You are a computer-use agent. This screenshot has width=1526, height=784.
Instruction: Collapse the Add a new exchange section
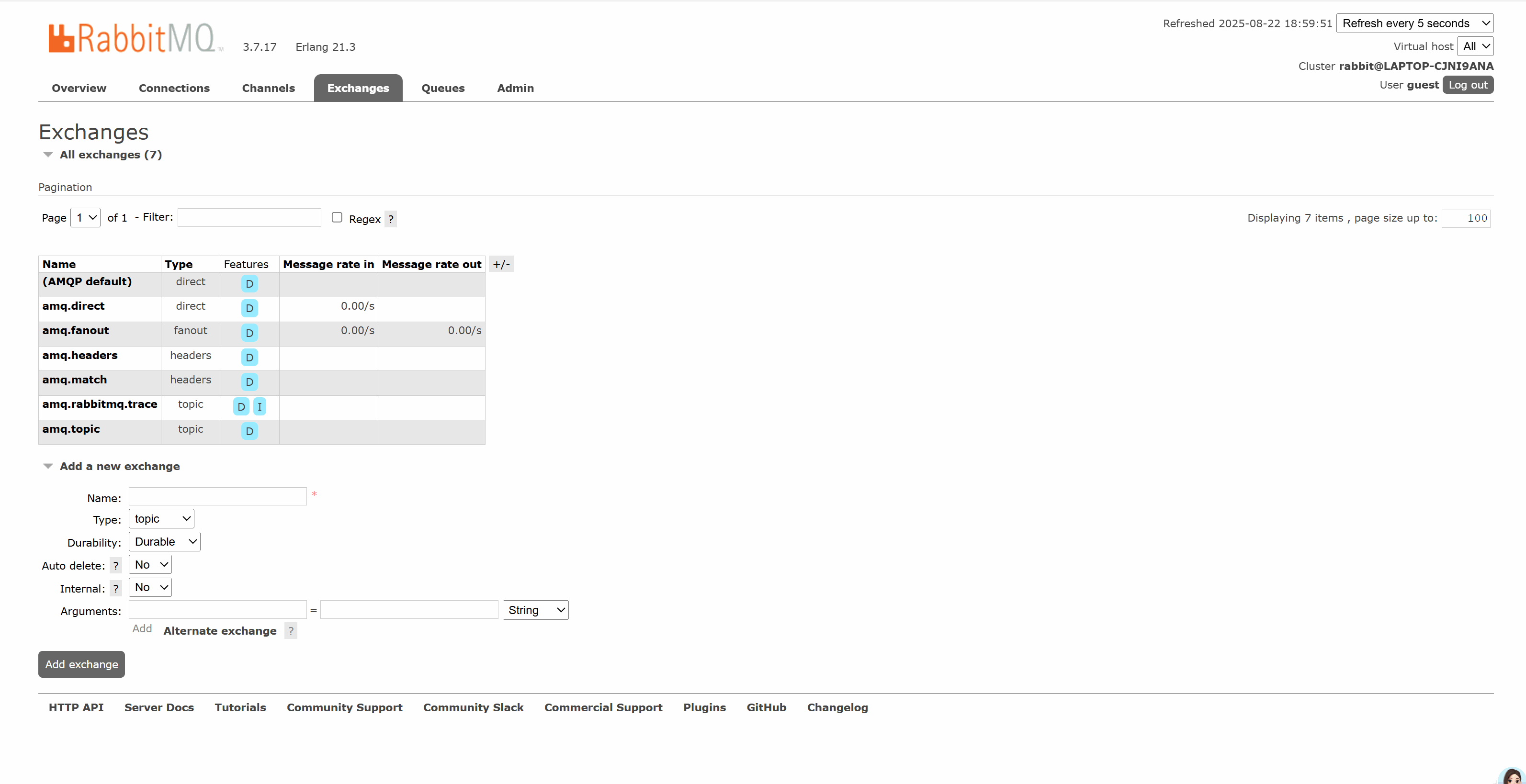click(x=119, y=466)
